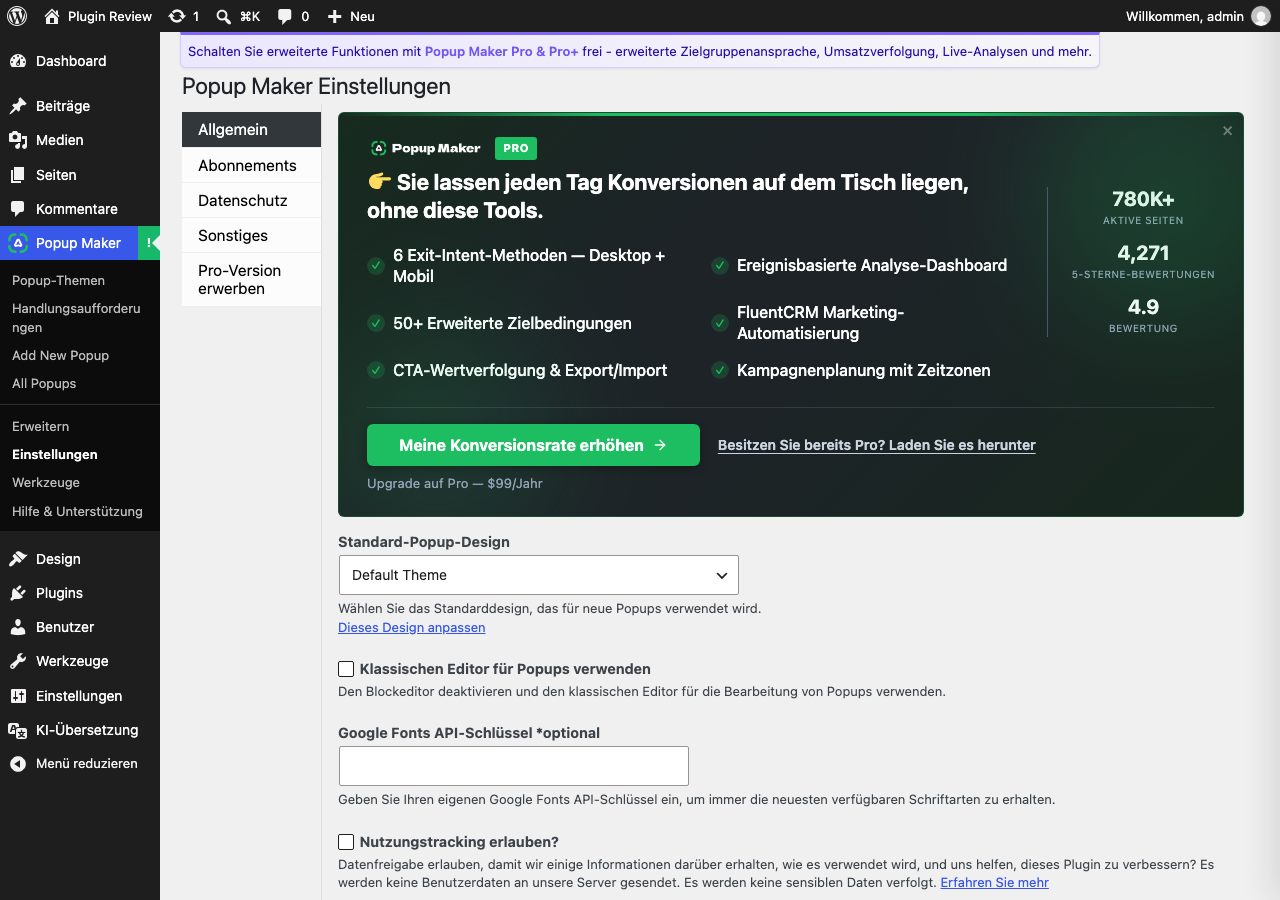Open Hilfe & Unterstützung submenu item
This screenshot has width=1280, height=900.
(x=77, y=512)
